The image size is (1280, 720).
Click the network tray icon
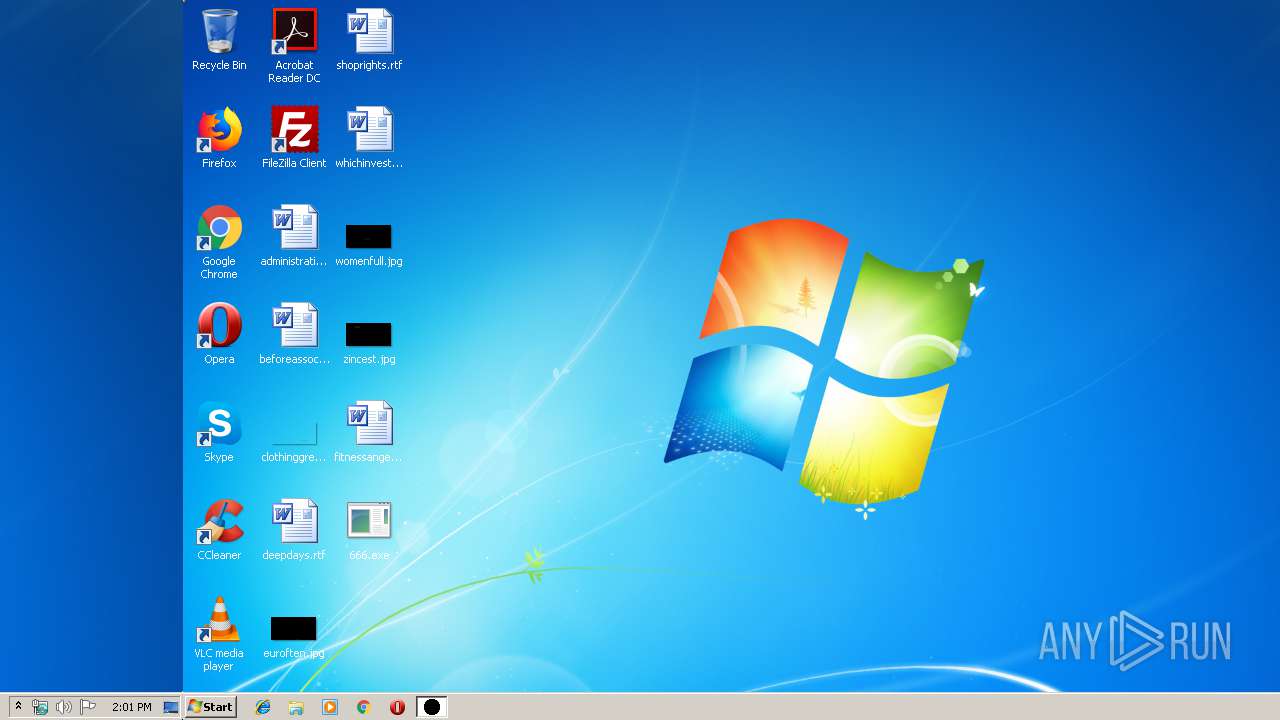point(40,707)
